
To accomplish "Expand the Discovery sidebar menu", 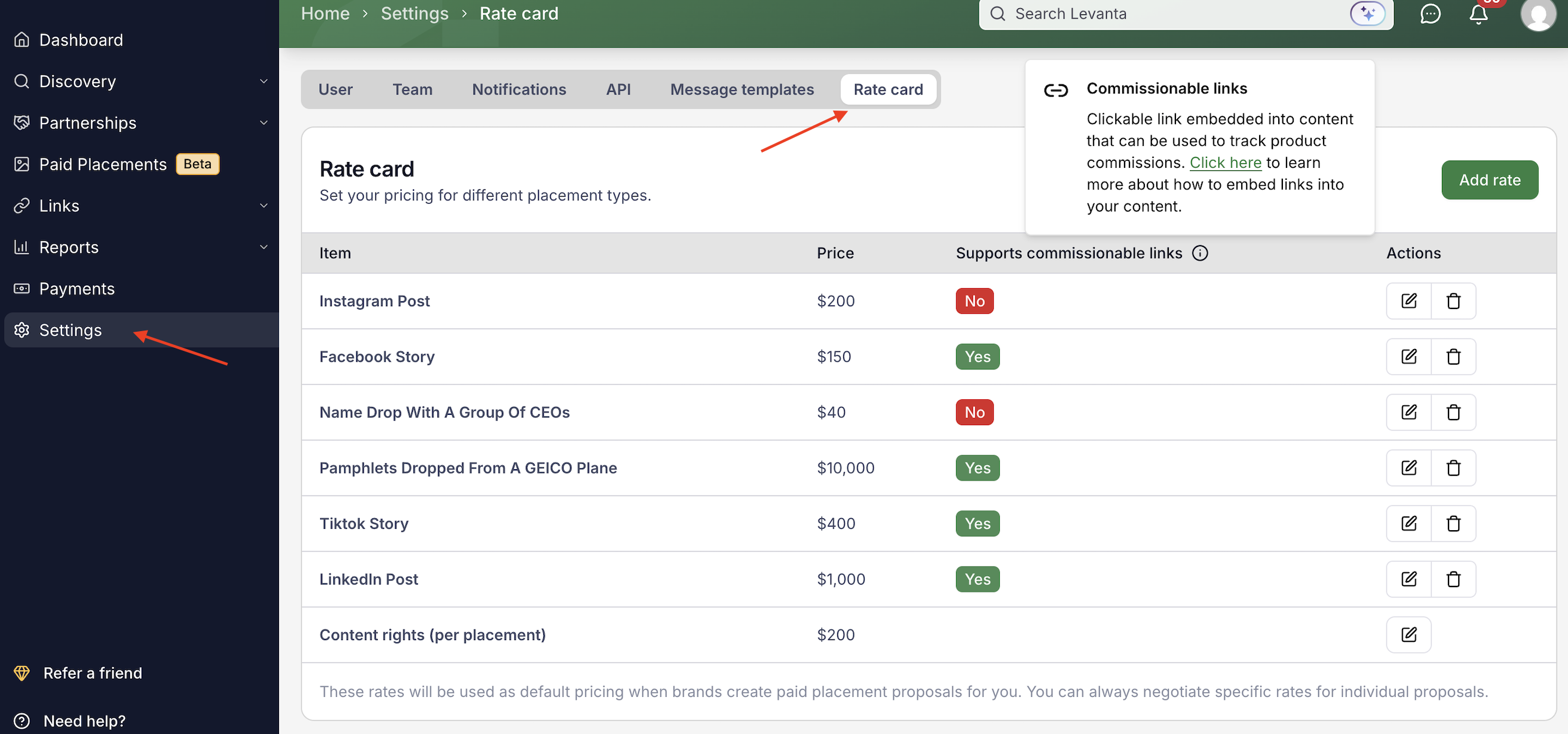I will point(263,81).
